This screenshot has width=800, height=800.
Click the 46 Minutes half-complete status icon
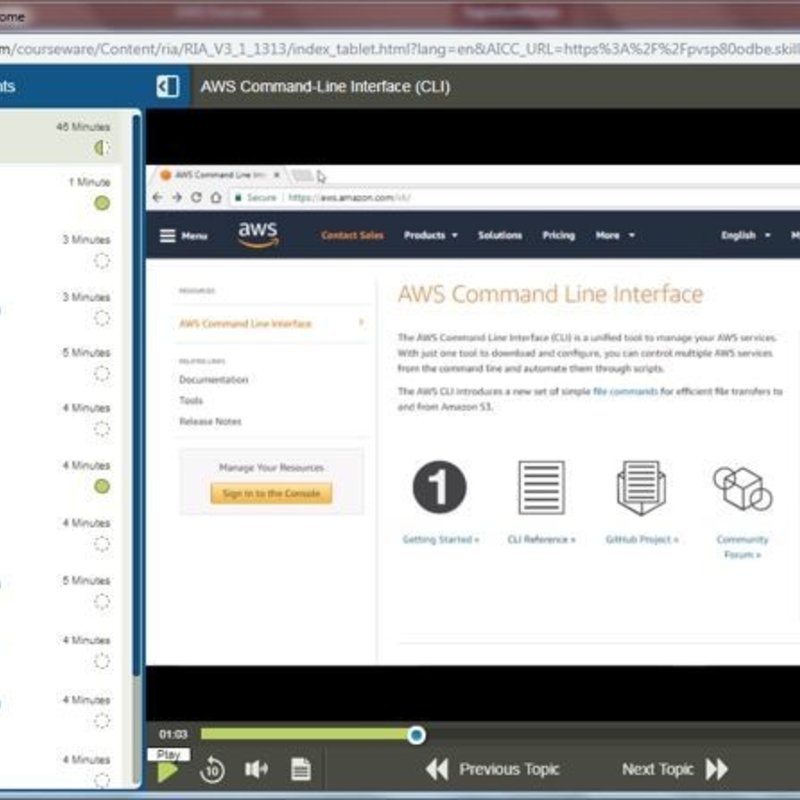click(102, 148)
